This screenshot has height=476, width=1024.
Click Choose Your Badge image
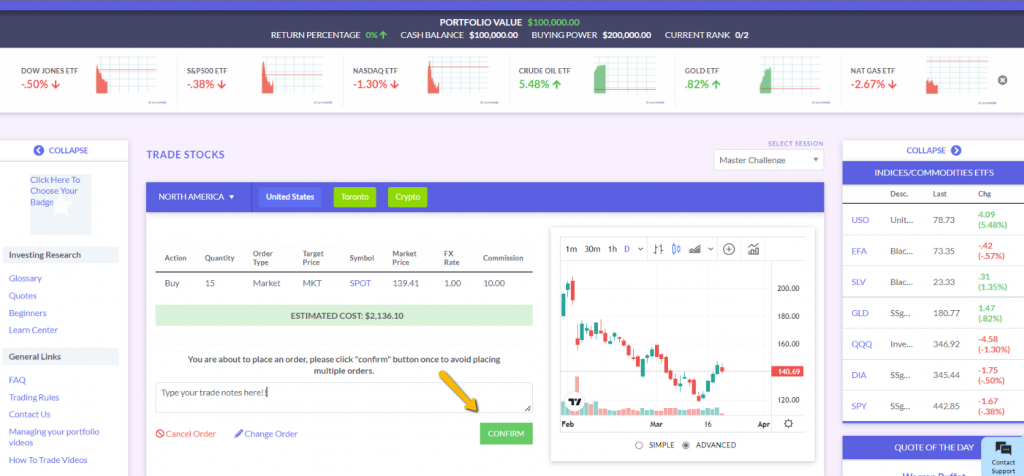pyautogui.click(x=61, y=204)
